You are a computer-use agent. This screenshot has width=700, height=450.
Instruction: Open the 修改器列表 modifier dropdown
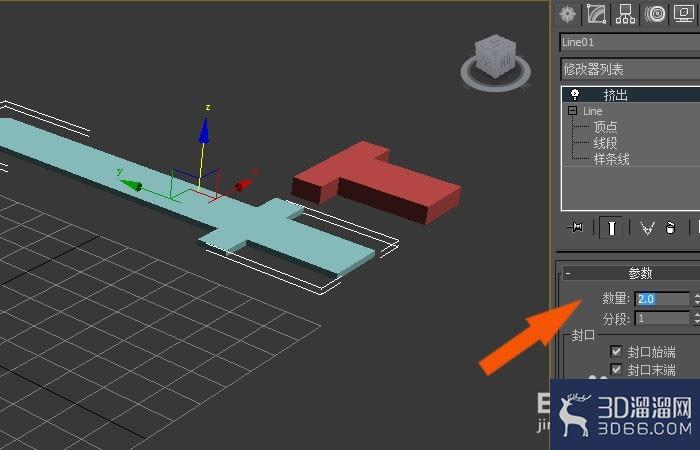click(x=629, y=69)
